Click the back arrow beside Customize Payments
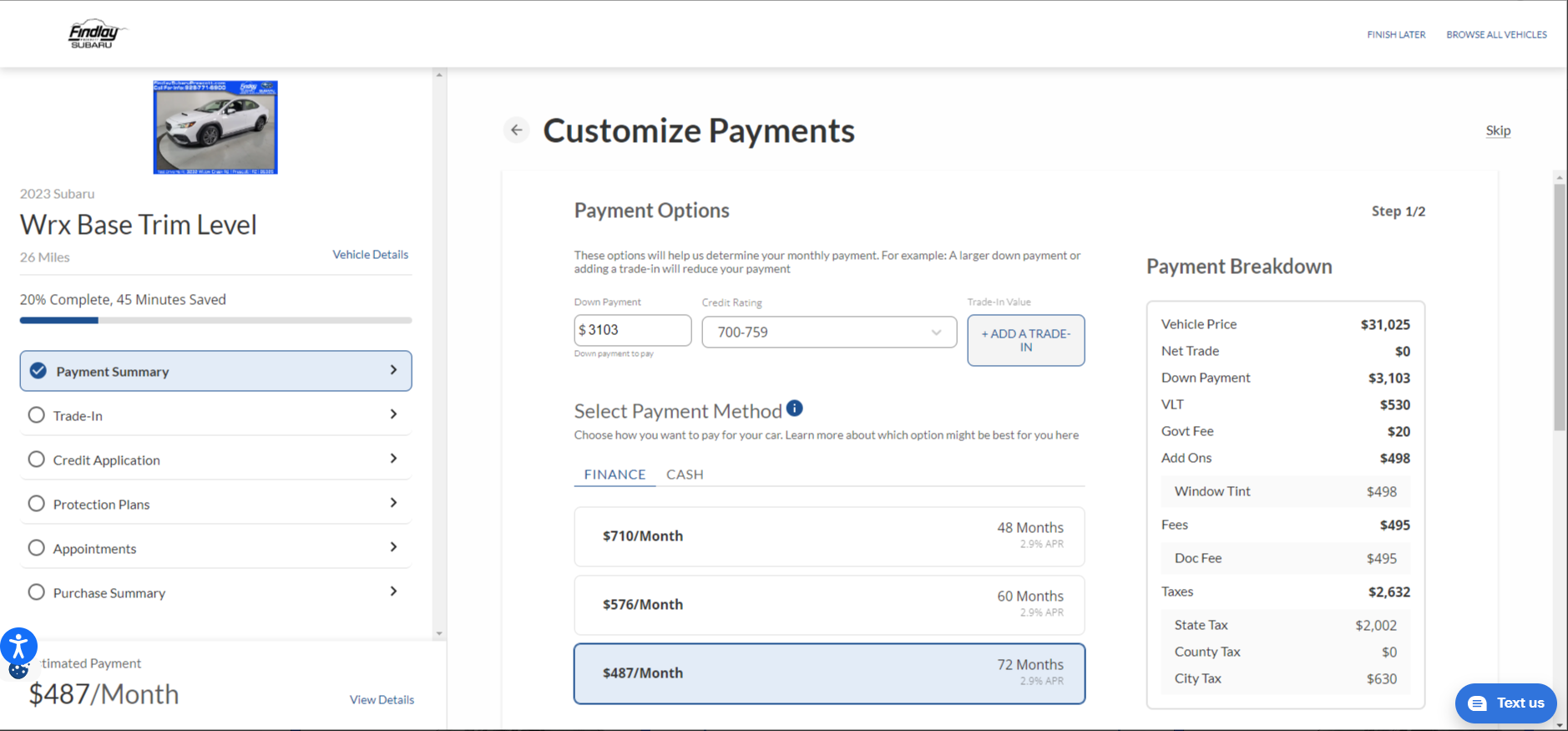Viewport: 1568px width, 731px height. coord(517,130)
